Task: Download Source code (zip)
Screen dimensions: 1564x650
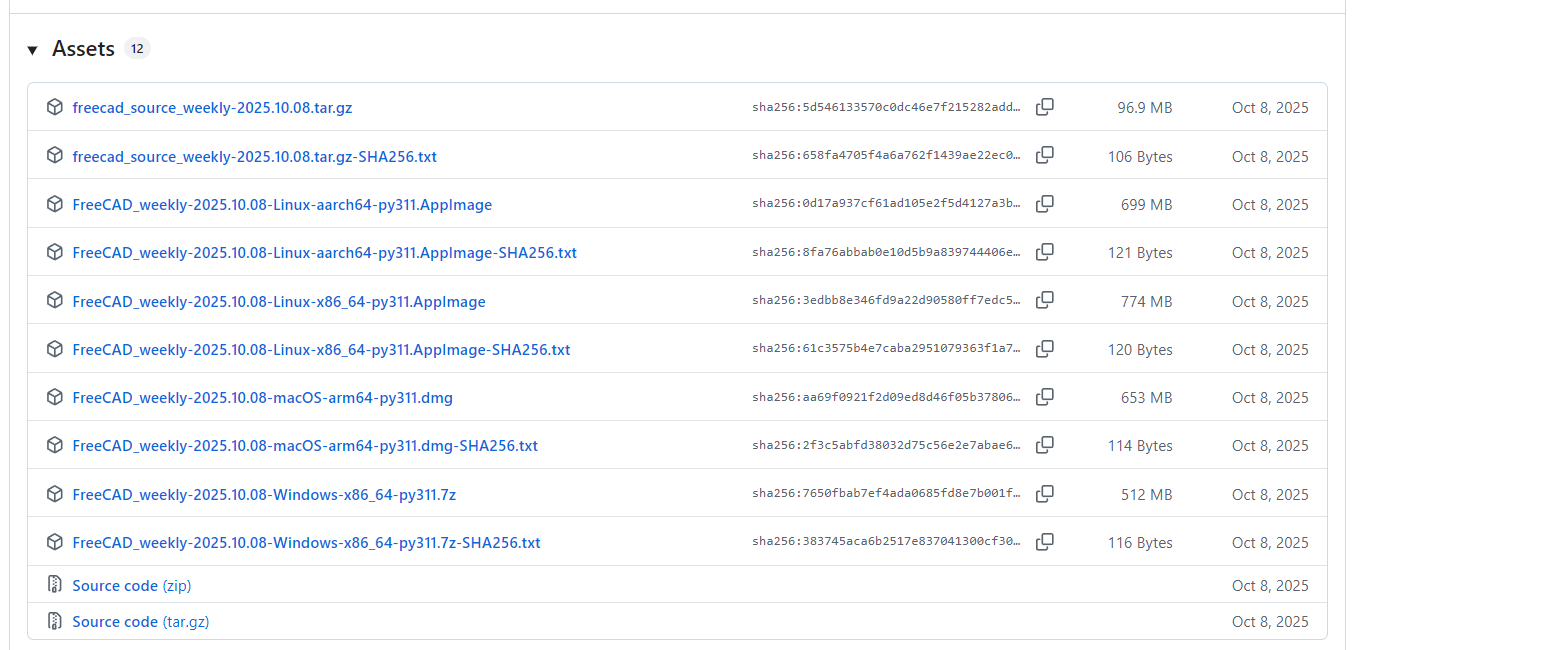Action: coord(132,586)
